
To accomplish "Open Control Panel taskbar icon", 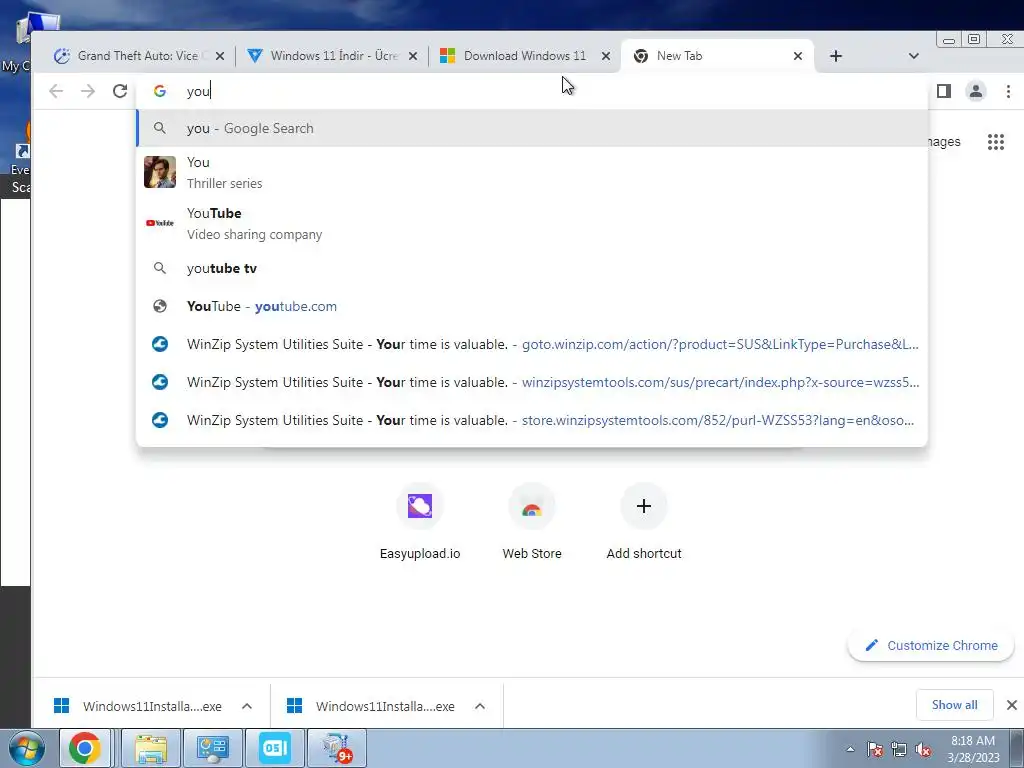I will click(212, 748).
